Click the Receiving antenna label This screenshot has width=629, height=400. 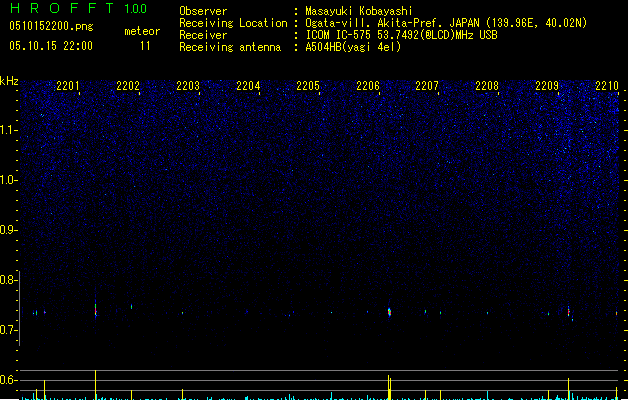point(230,47)
